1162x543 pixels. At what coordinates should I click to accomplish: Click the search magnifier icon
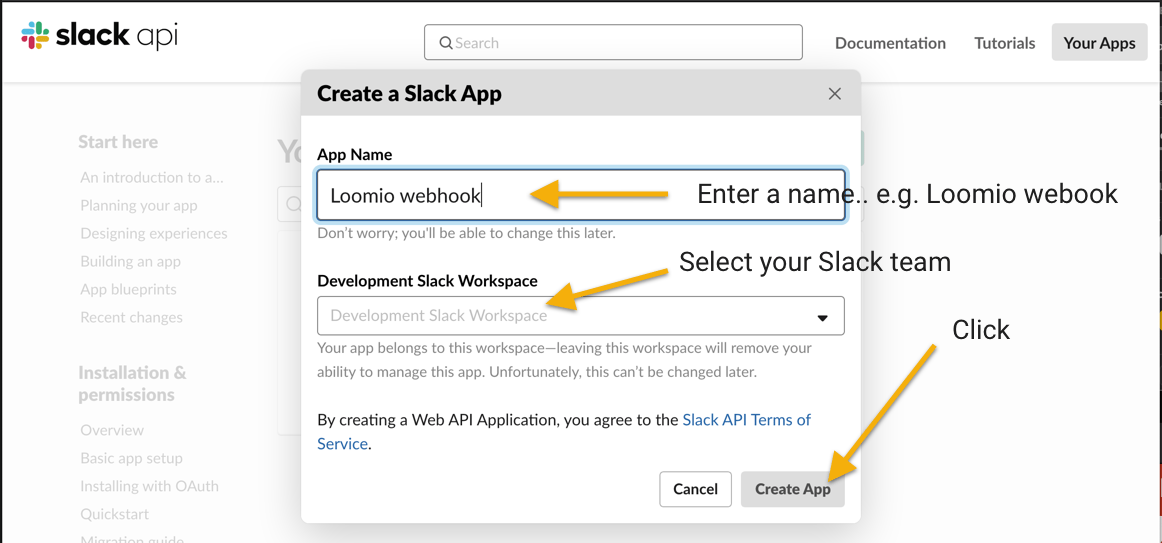click(446, 43)
